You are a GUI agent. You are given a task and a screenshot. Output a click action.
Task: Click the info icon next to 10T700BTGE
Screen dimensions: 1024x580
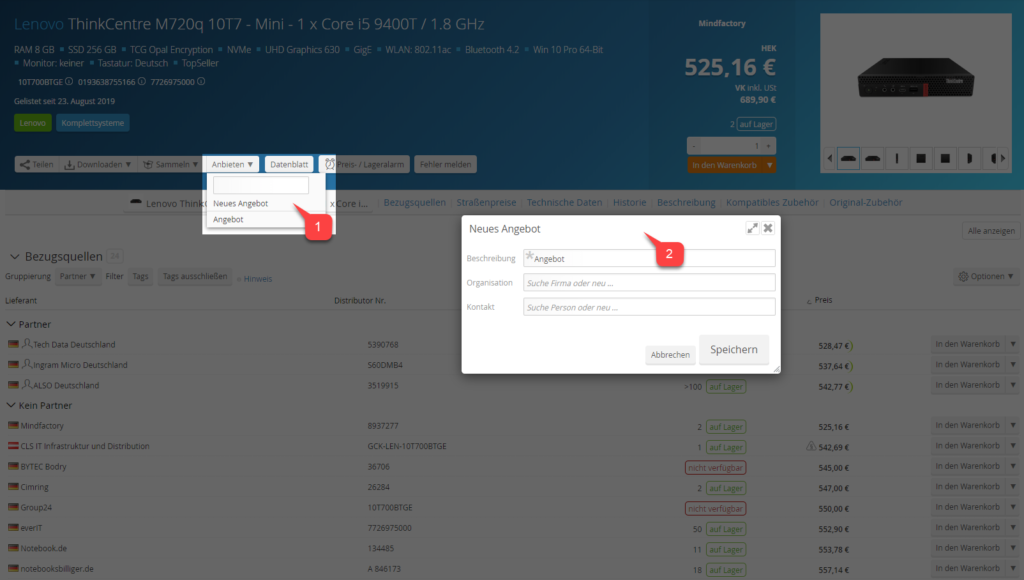click(69, 82)
